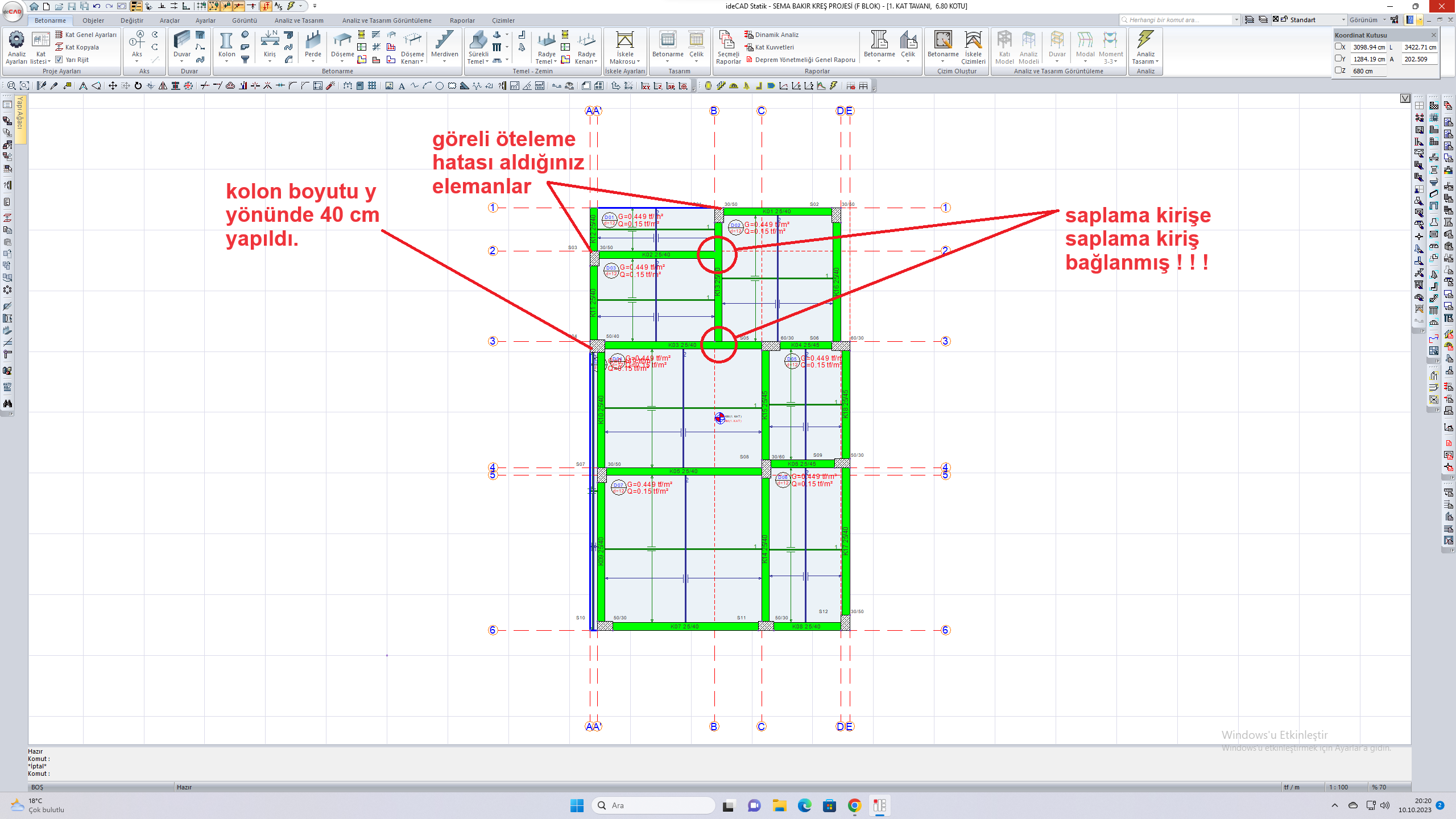Open Kat listesi tool
The width and height of the screenshot is (1456, 819).
[x=40, y=48]
